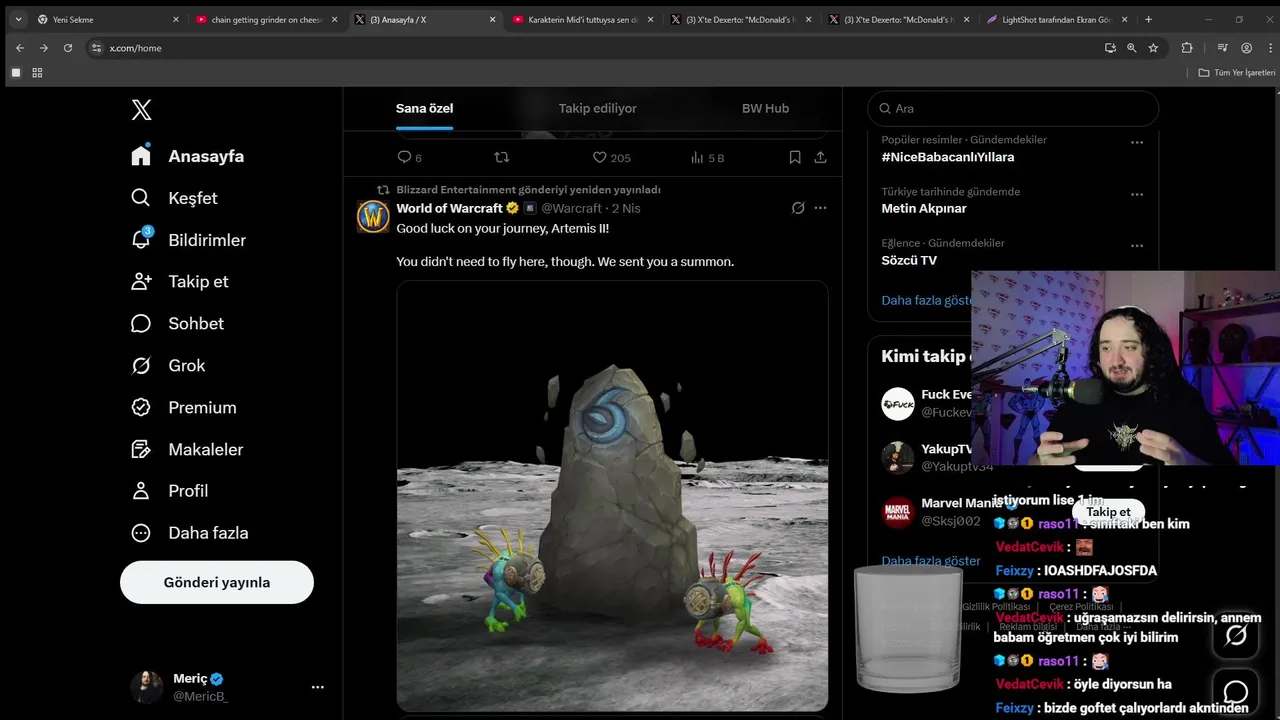Screen dimensions: 1280x720
Task: Switch to the Takip ediliyor tab
Action: pyautogui.click(x=597, y=108)
